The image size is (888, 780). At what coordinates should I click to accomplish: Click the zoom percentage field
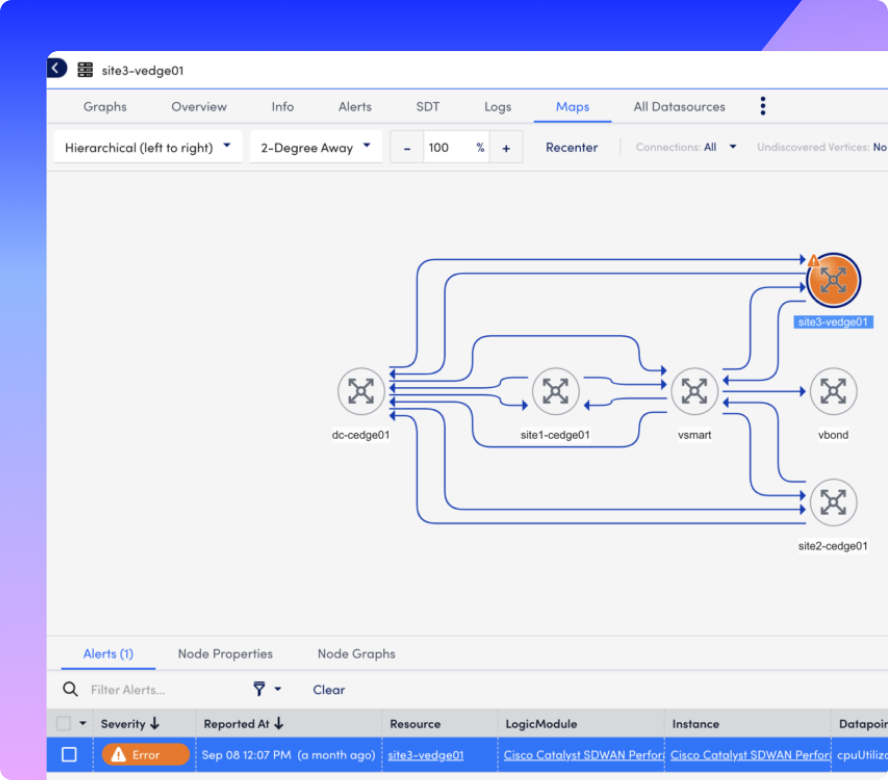point(456,148)
